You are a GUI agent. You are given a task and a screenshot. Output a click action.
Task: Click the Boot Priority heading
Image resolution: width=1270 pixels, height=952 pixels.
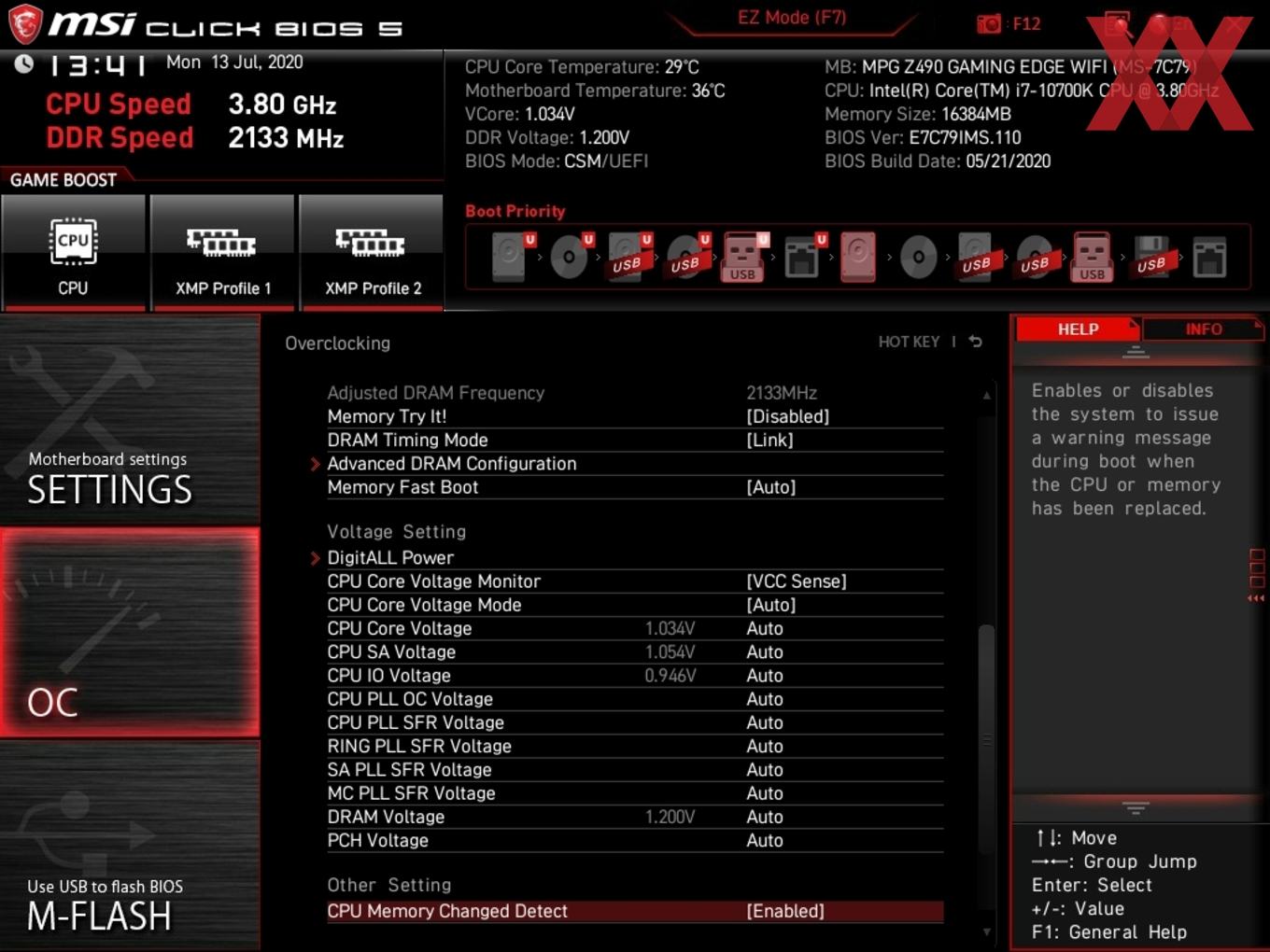pyautogui.click(x=515, y=211)
